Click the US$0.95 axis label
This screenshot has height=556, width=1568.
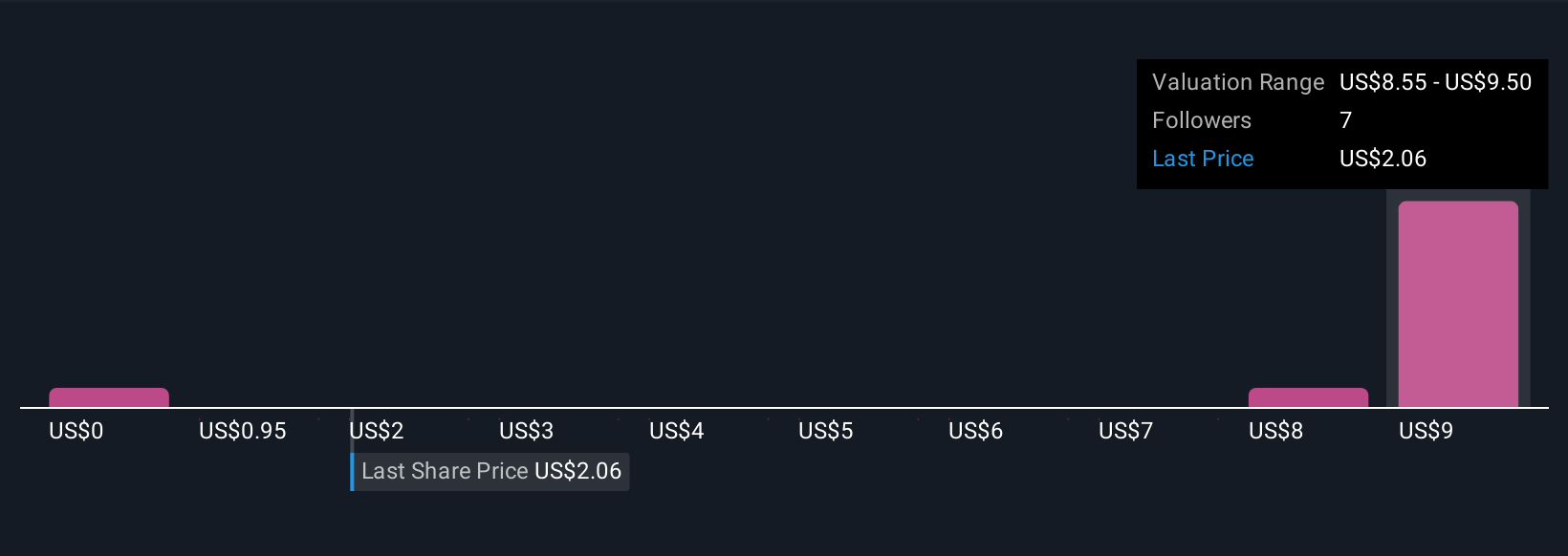(243, 431)
